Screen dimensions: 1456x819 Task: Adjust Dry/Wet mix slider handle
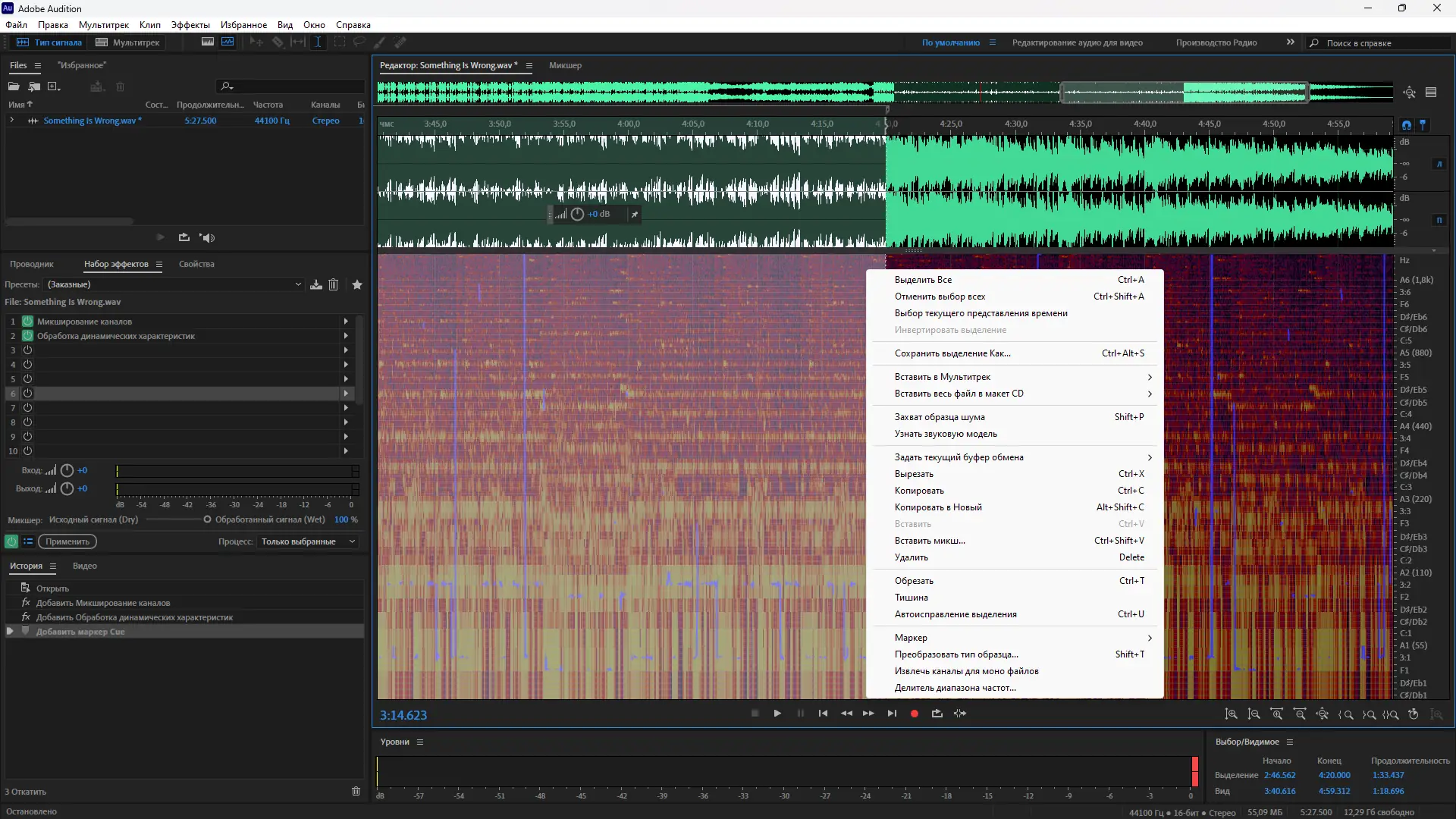point(207,519)
